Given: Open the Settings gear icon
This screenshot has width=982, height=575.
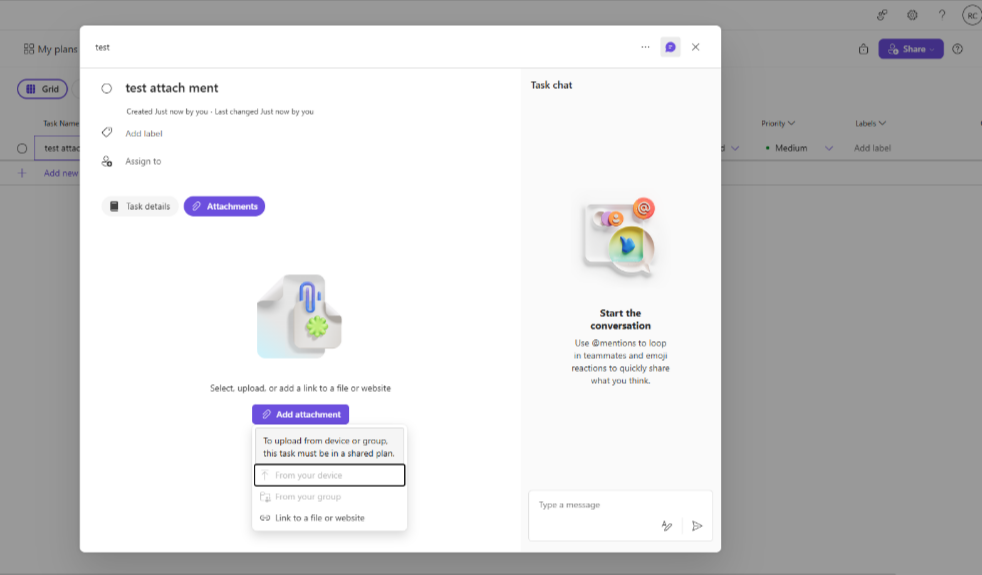Looking at the screenshot, I should (912, 15).
